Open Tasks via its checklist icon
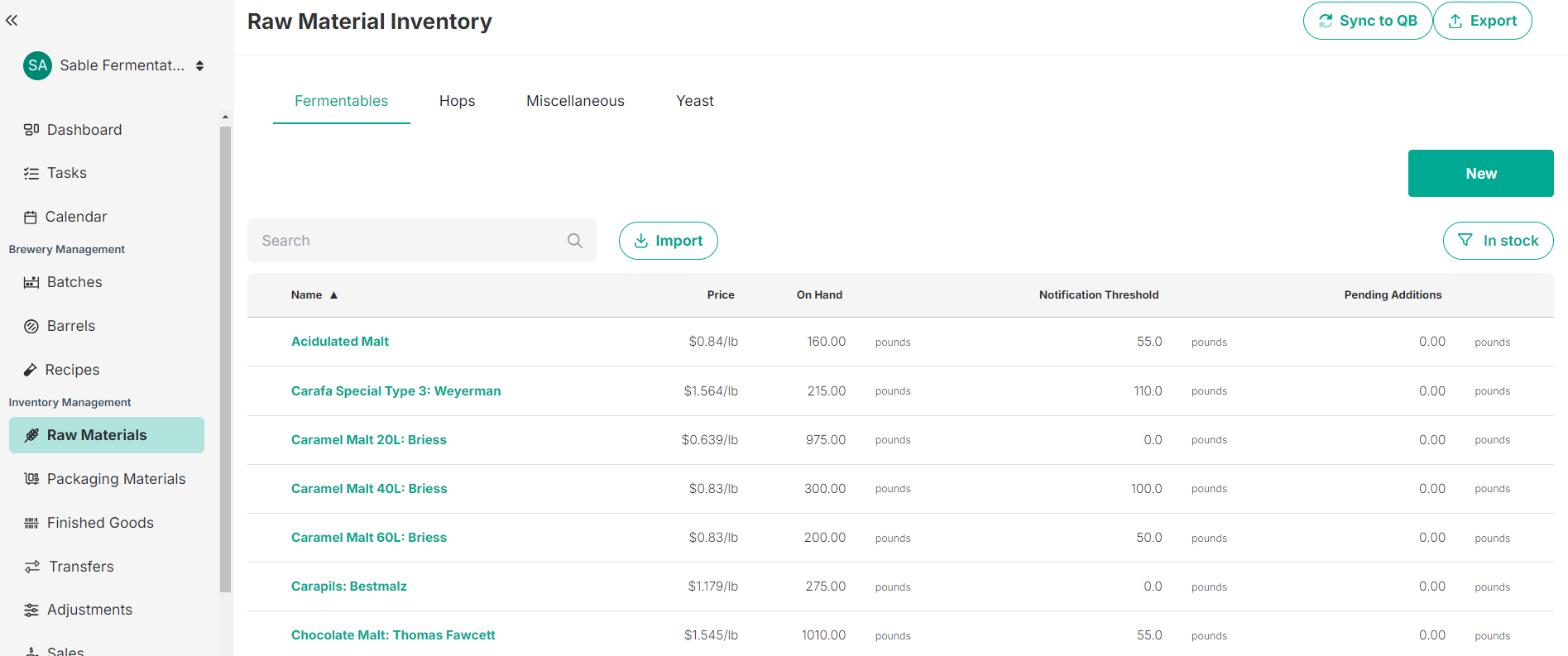This screenshot has height=656, width=1568. pos(31,174)
